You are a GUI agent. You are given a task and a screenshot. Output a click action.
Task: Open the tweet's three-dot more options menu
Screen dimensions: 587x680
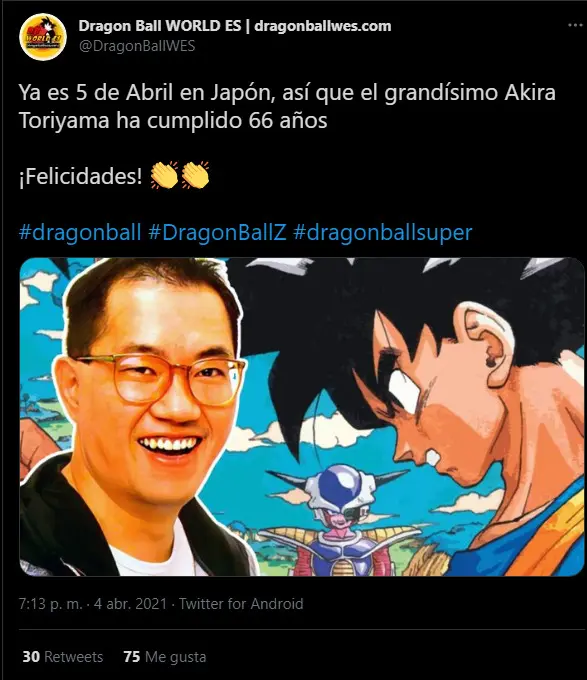(575, 25)
